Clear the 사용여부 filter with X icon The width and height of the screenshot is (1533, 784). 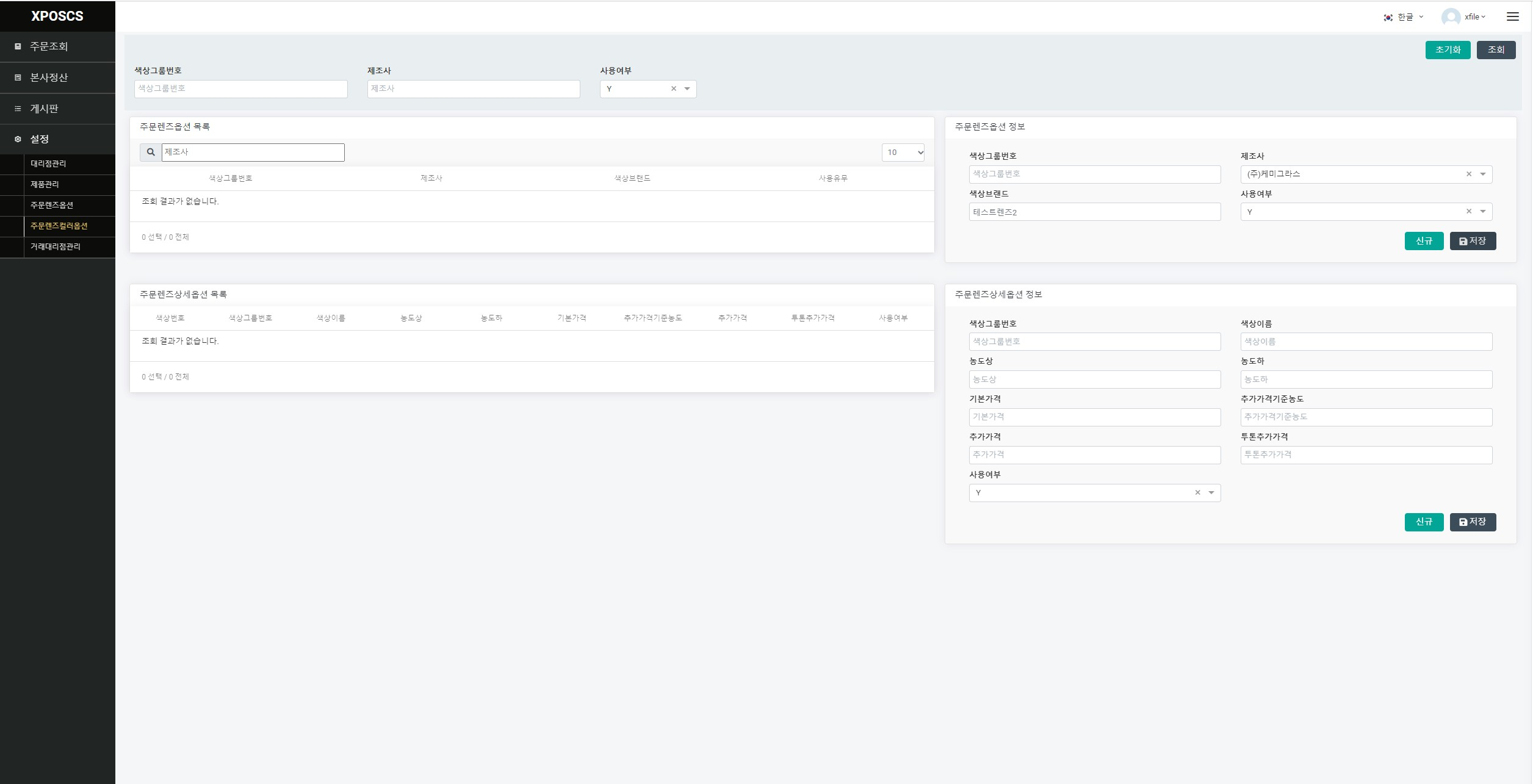coord(674,89)
